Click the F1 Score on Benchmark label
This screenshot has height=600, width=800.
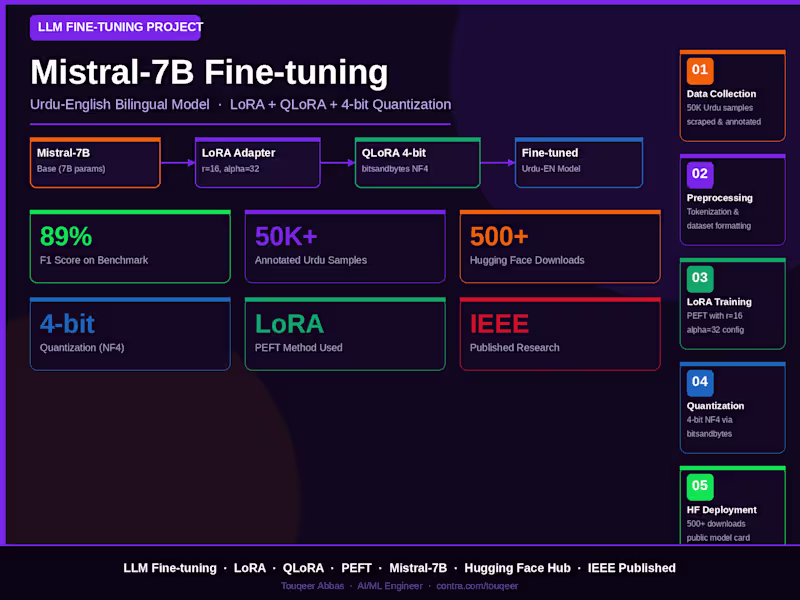[x=94, y=260]
